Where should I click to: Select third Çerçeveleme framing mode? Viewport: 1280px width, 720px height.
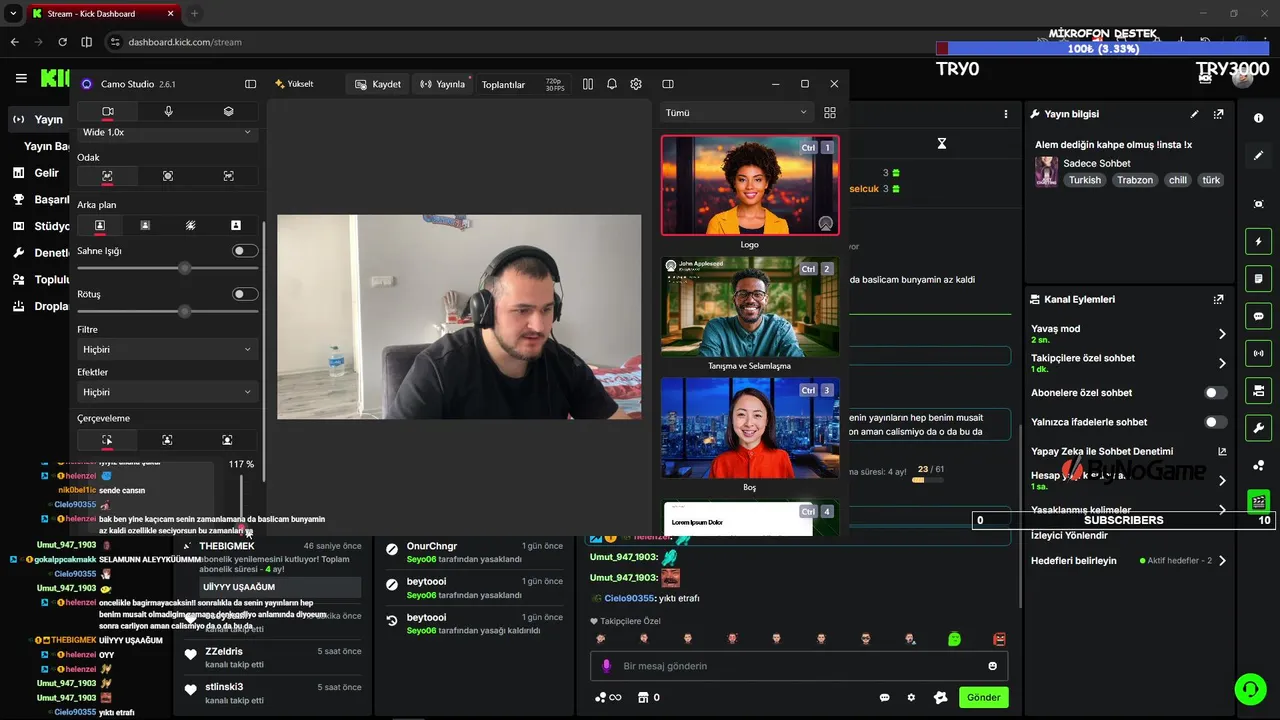tap(227, 440)
